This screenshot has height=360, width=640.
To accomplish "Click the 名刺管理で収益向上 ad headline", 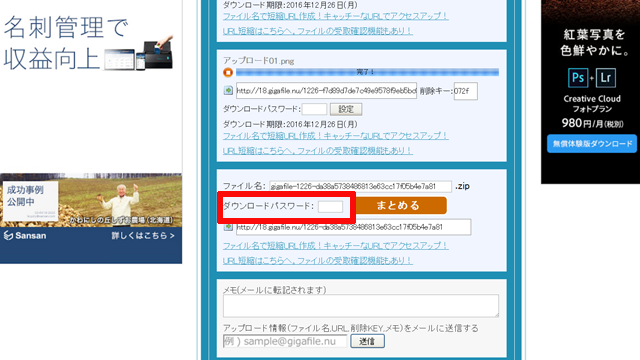I will click(65, 43).
